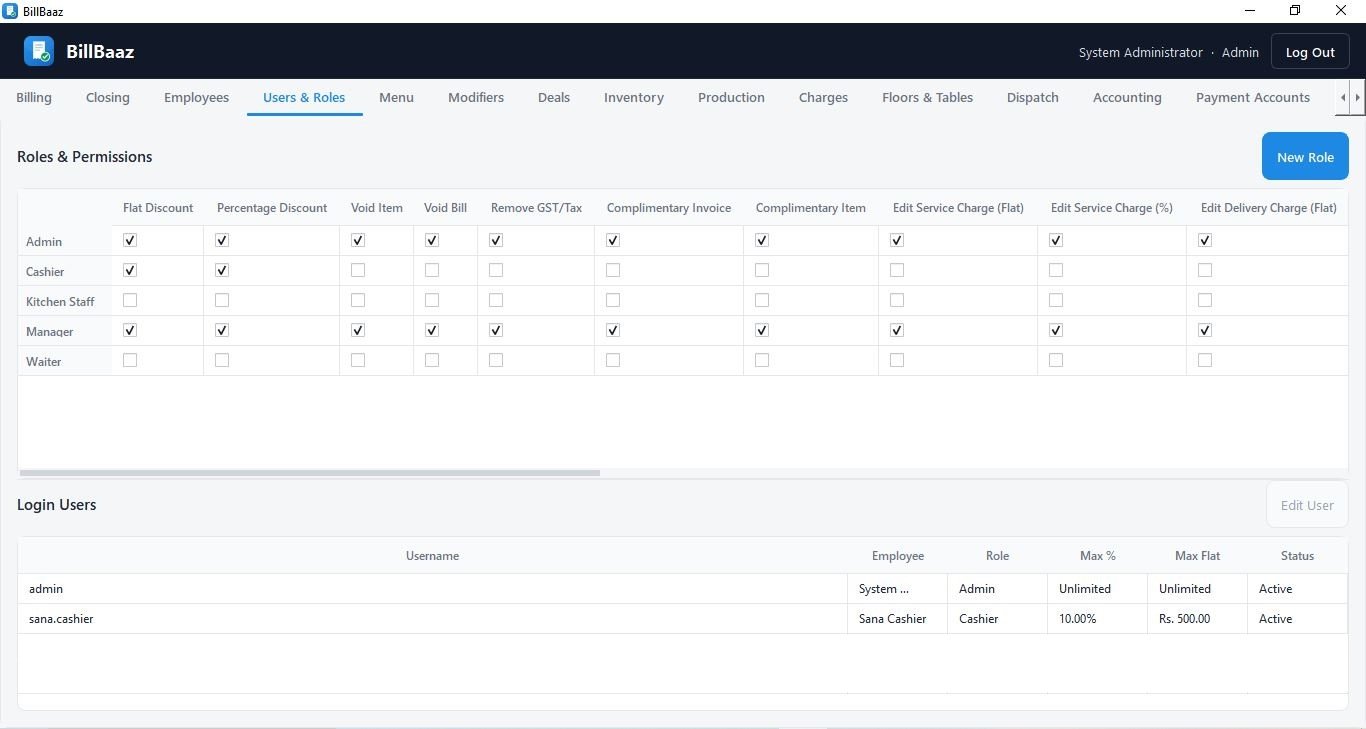The height and width of the screenshot is (729, 1366).
Task: Switch to the Closing tab
Action: point(108,97)
